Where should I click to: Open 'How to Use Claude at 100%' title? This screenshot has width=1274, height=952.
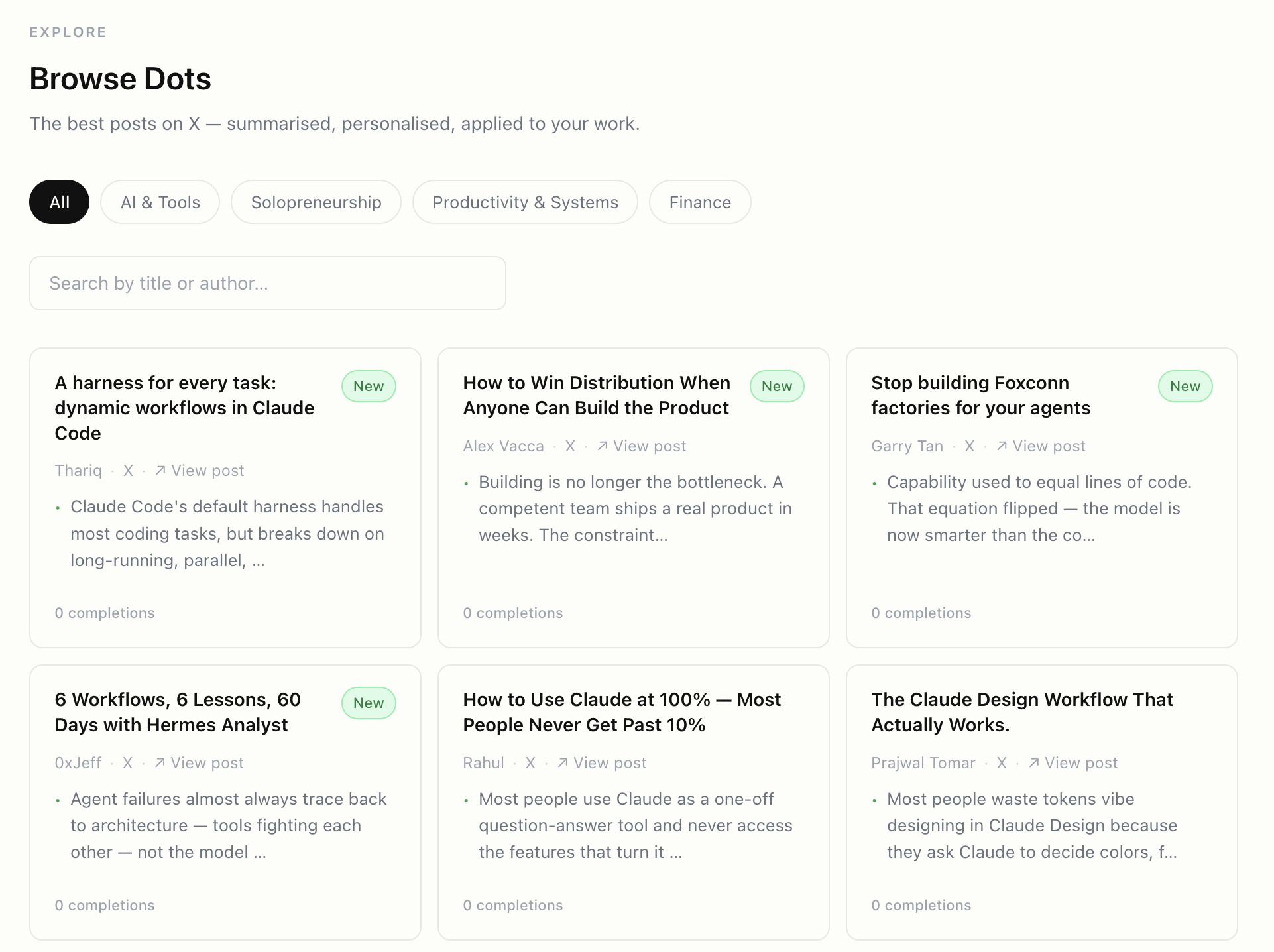pos(622,712)
